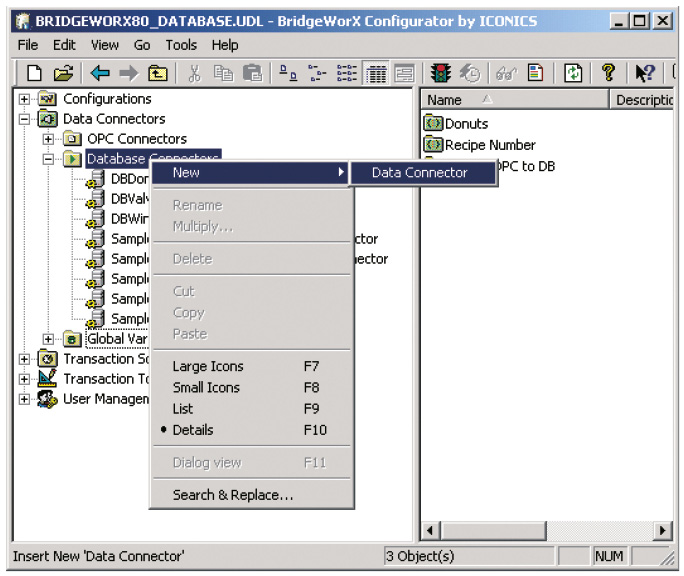Close the BridgeWorX Configurator window
Image resolution: width=684 pixels, height=576 pixels.
tap(663, 21)
